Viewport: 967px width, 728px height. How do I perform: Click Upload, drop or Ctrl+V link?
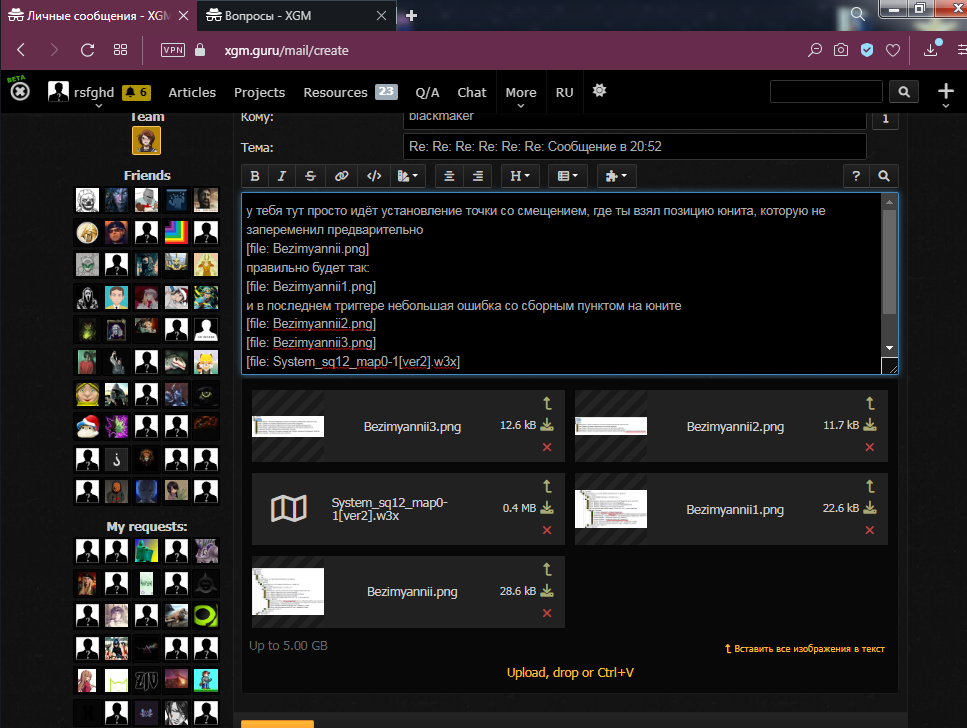570,673
